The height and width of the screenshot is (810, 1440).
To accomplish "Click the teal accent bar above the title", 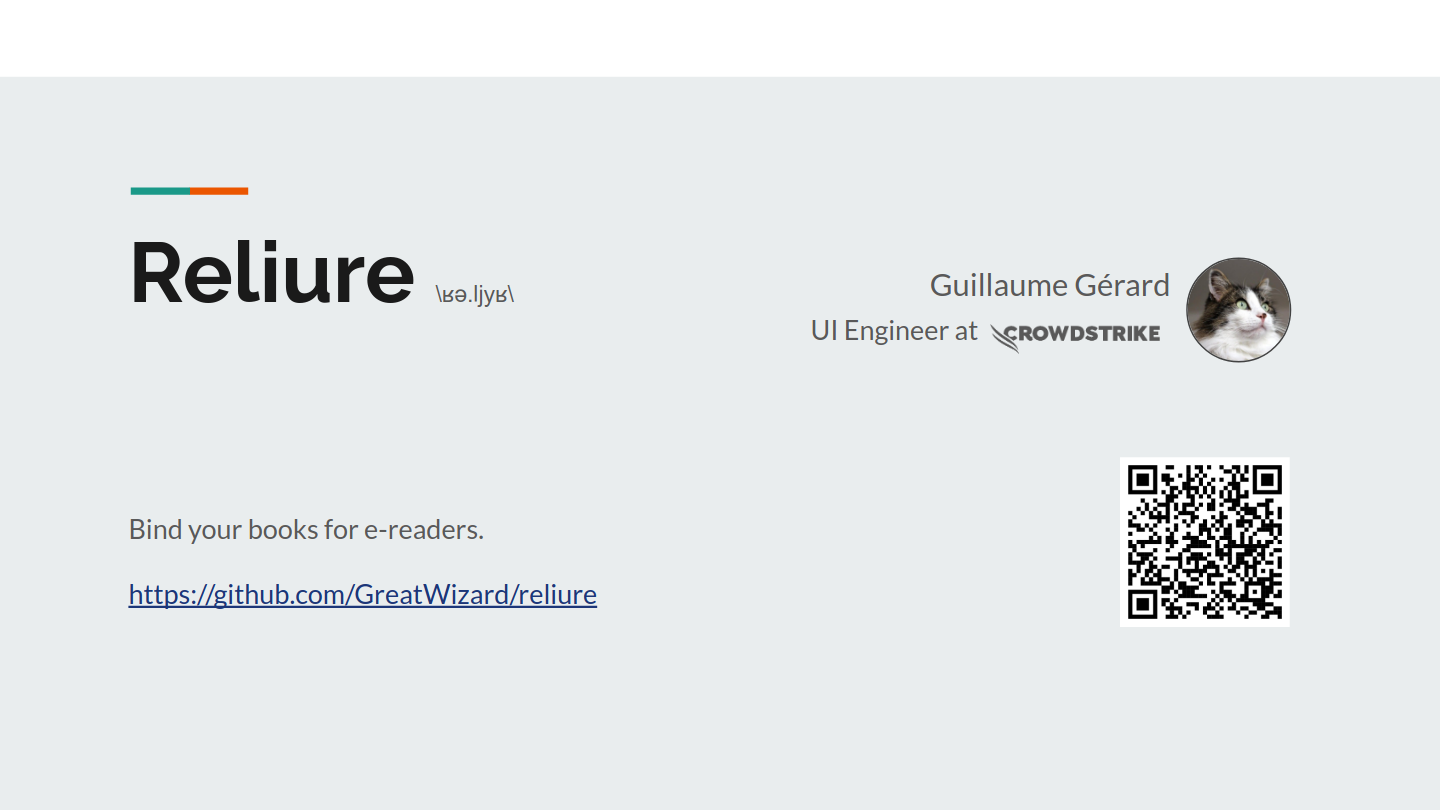I will pos(160,189).
